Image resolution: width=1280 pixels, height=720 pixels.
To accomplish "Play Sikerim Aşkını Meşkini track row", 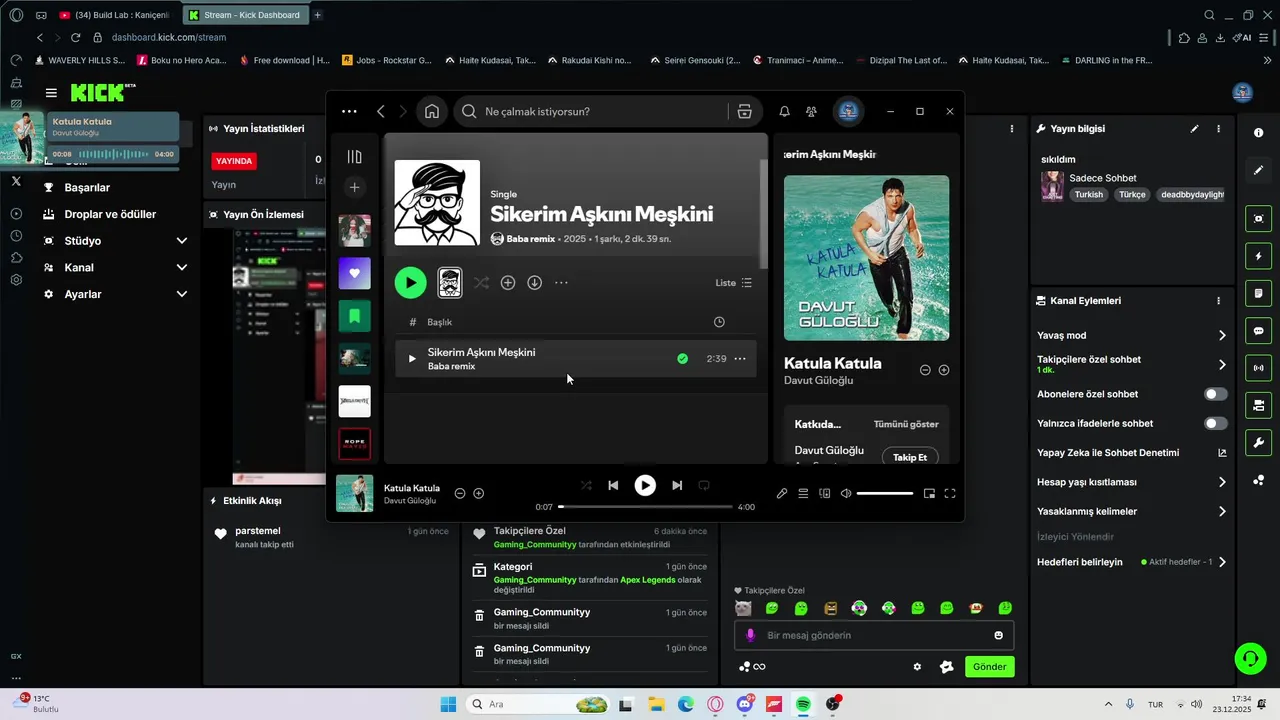I will pyautogui.click(x=412, y=359).
